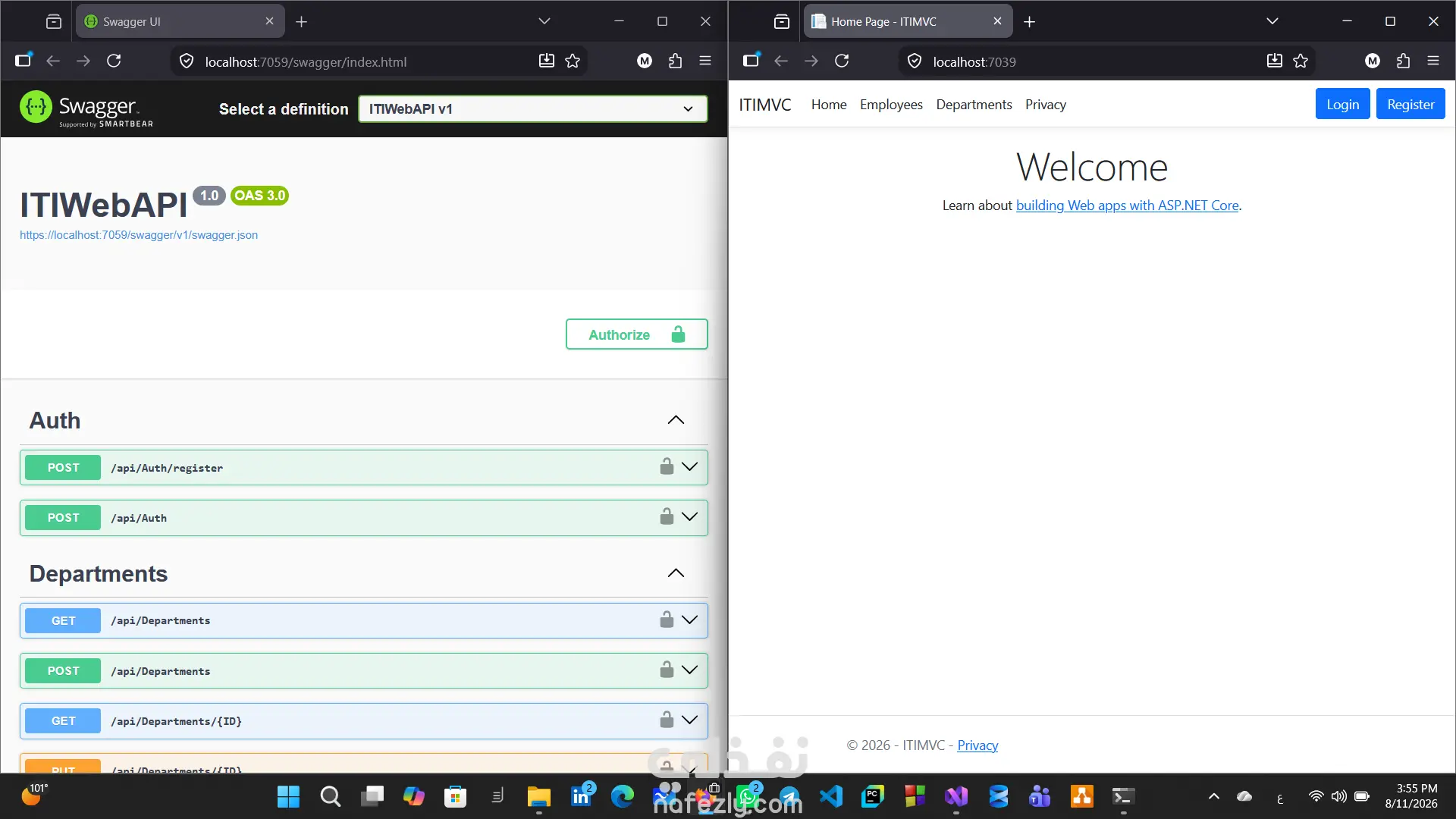1456x819 pixels.
Task: Expand the POST /api/Auth/register chevron
Action: (x=689, y=467)
